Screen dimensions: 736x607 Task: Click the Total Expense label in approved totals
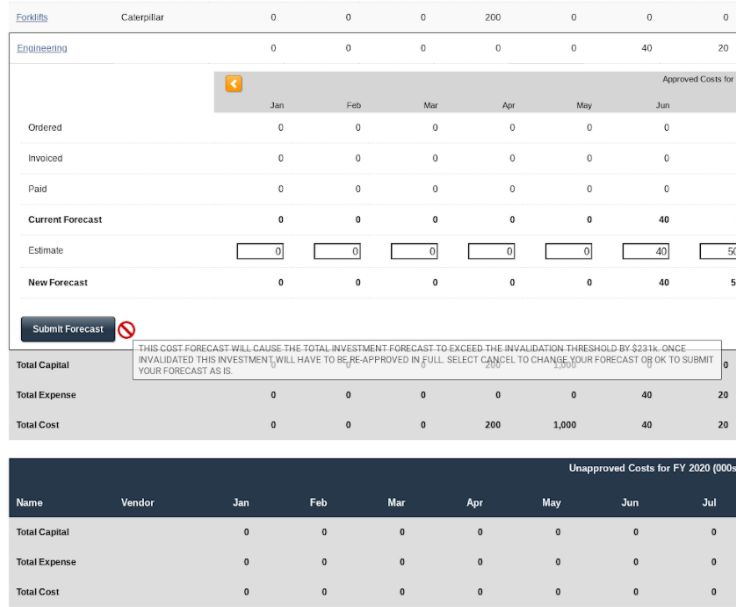click(x=46, y=395)
